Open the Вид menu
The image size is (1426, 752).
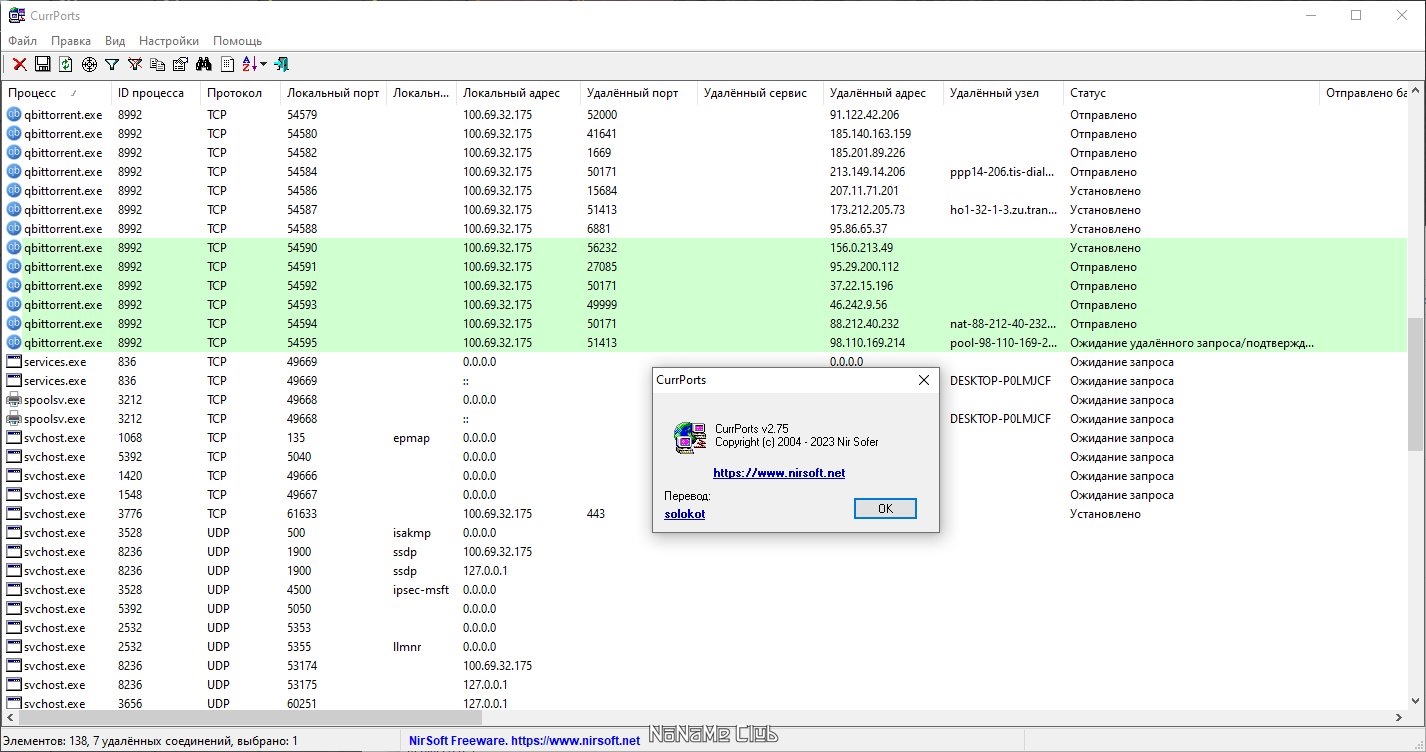[x=115, y=41]
